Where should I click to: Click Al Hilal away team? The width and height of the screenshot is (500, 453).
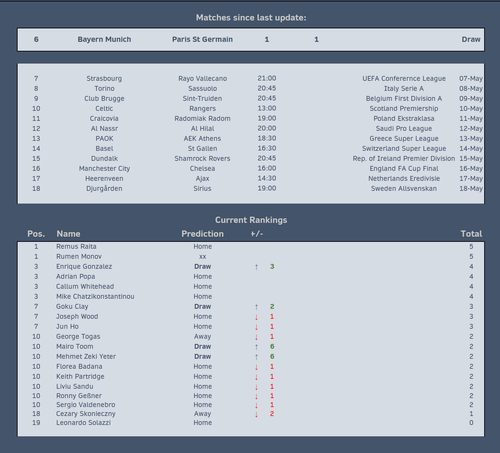pos(202,129)
